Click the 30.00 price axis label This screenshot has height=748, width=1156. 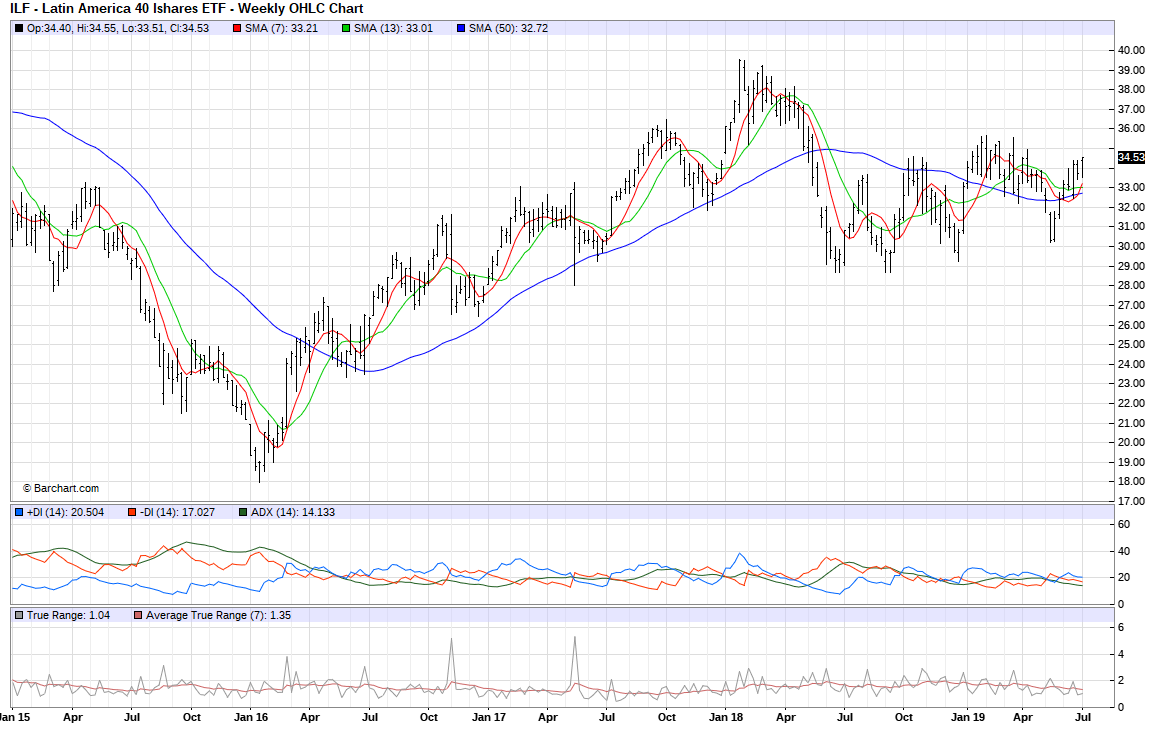1131,247
